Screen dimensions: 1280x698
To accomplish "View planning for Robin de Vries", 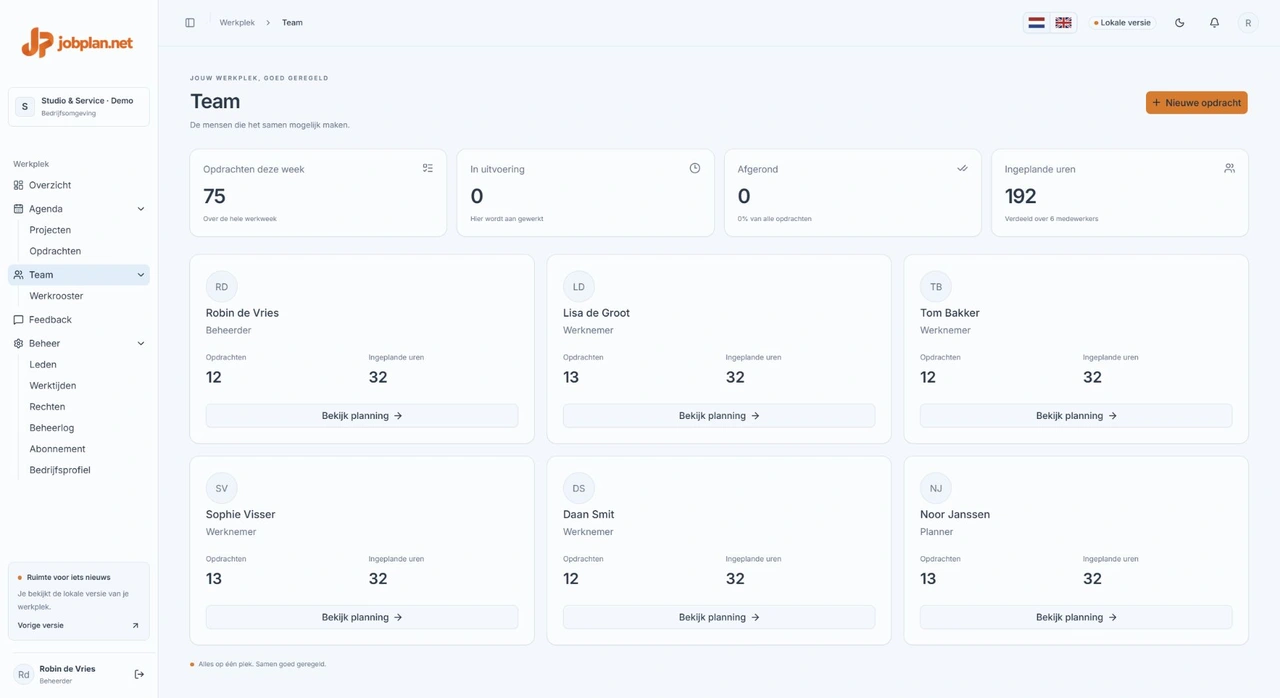I will (x=362, y=416).
